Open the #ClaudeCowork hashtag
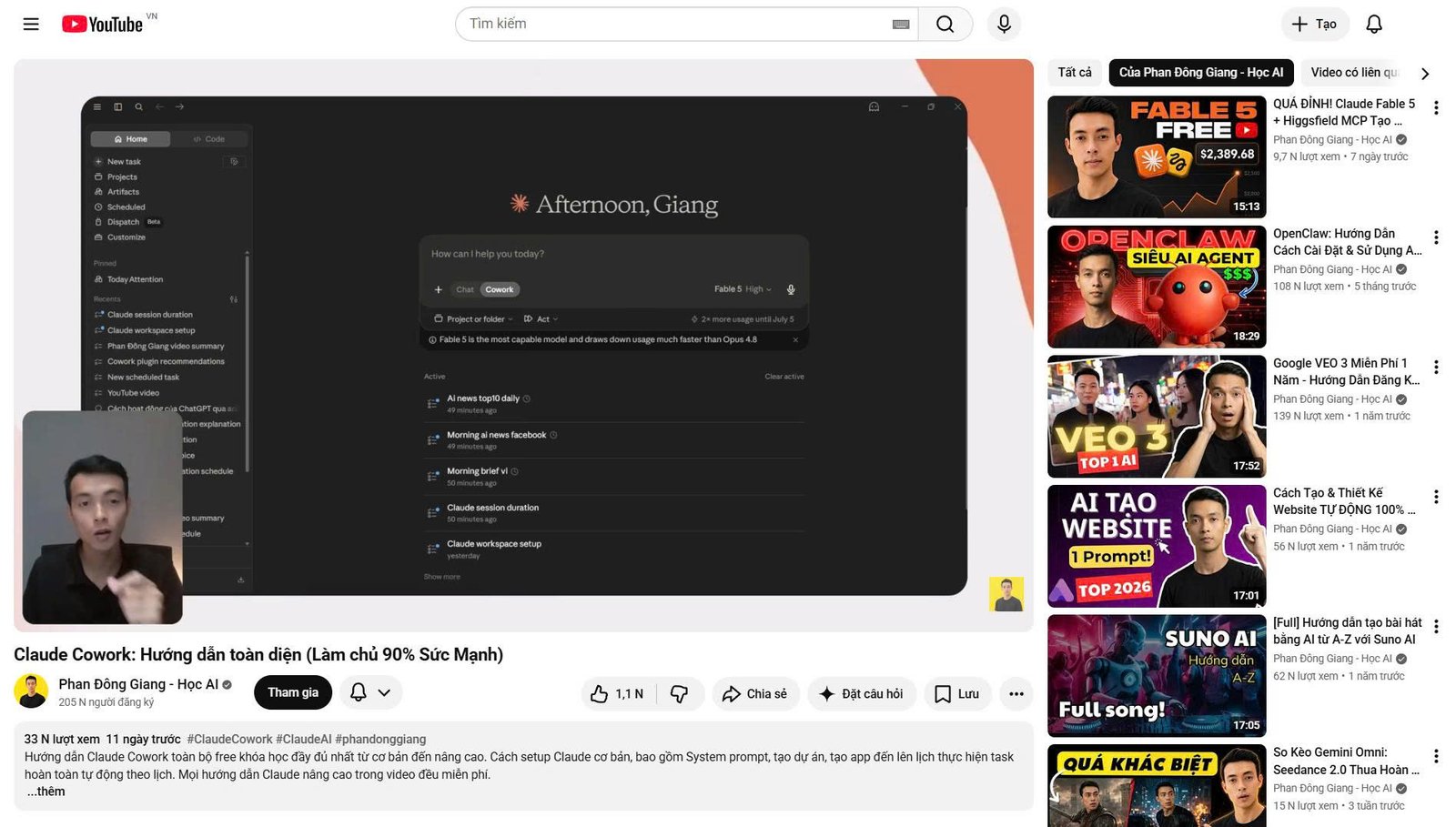This screenshot has height=827, width=1456. pyautogui.click(x=229, y=740)
